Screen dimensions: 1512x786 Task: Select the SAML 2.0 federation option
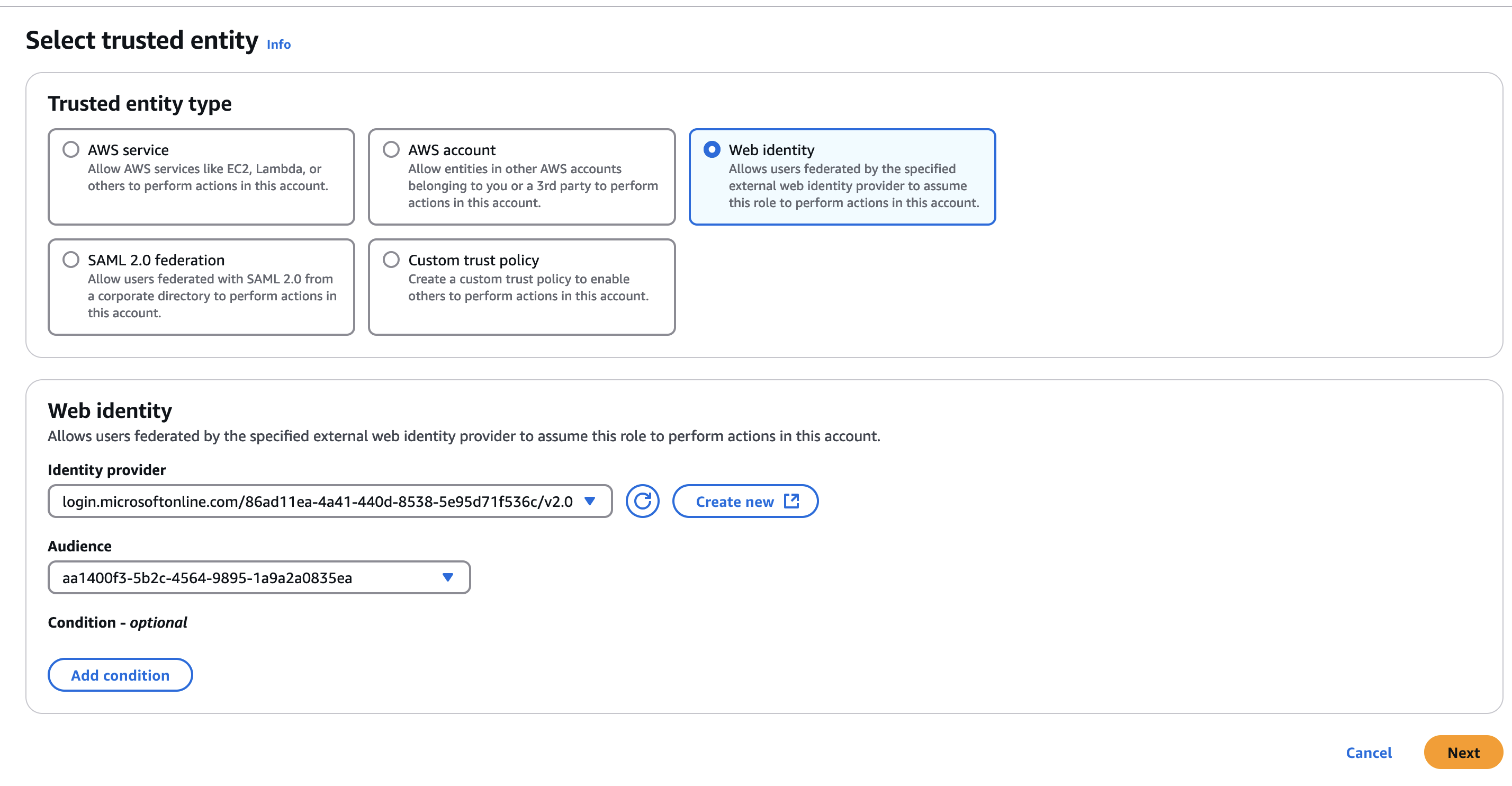click(x=70, y=260)
